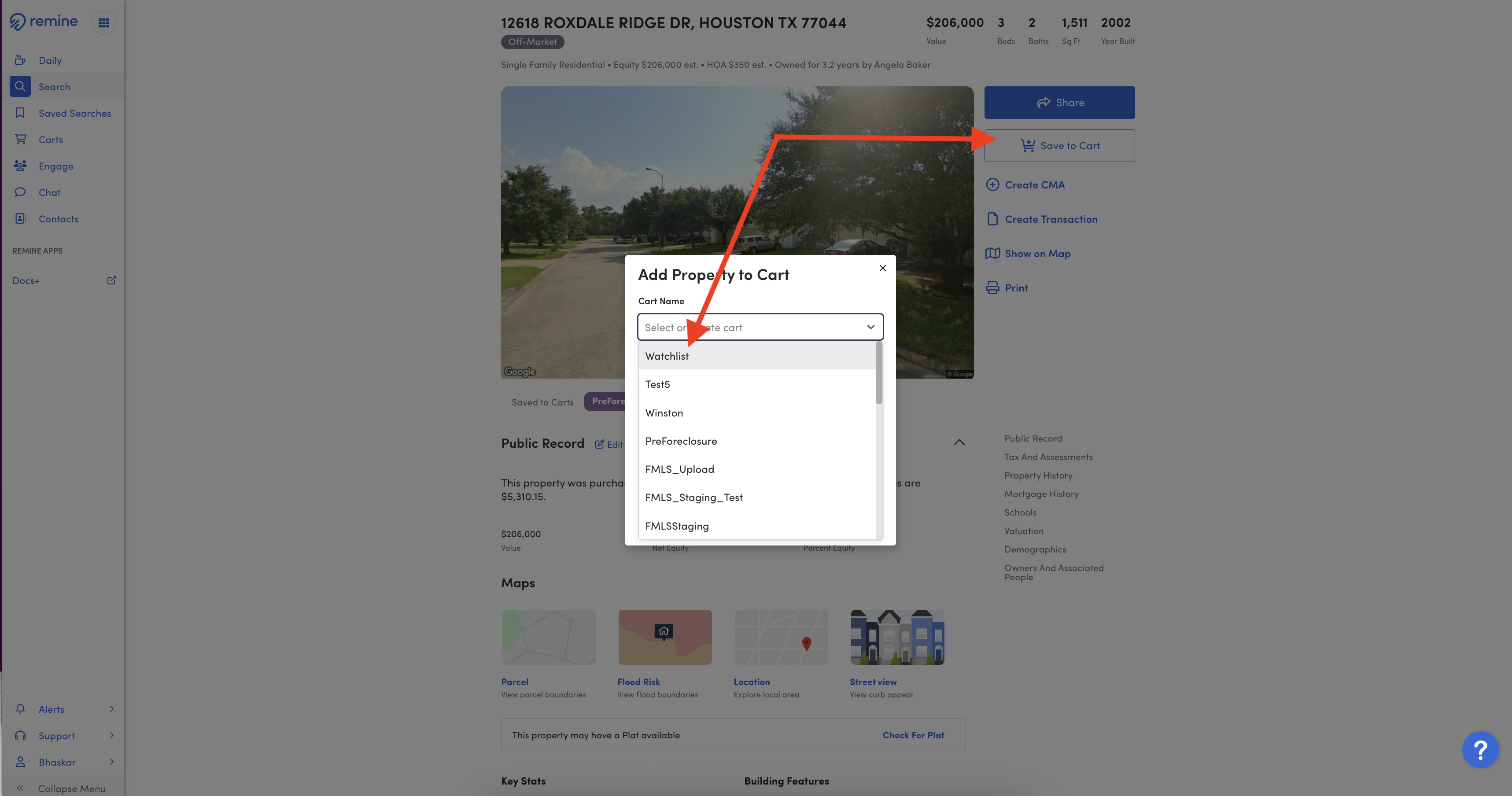This screenshot has width=1512, height=796.
Task: Click the Alerts bell icon
Action: coord(20,708)
